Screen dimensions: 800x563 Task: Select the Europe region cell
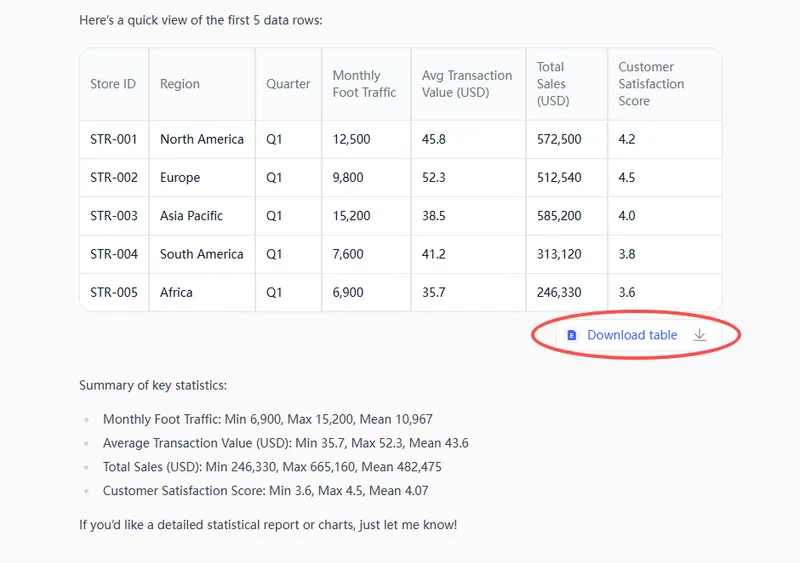click(180, 177)
